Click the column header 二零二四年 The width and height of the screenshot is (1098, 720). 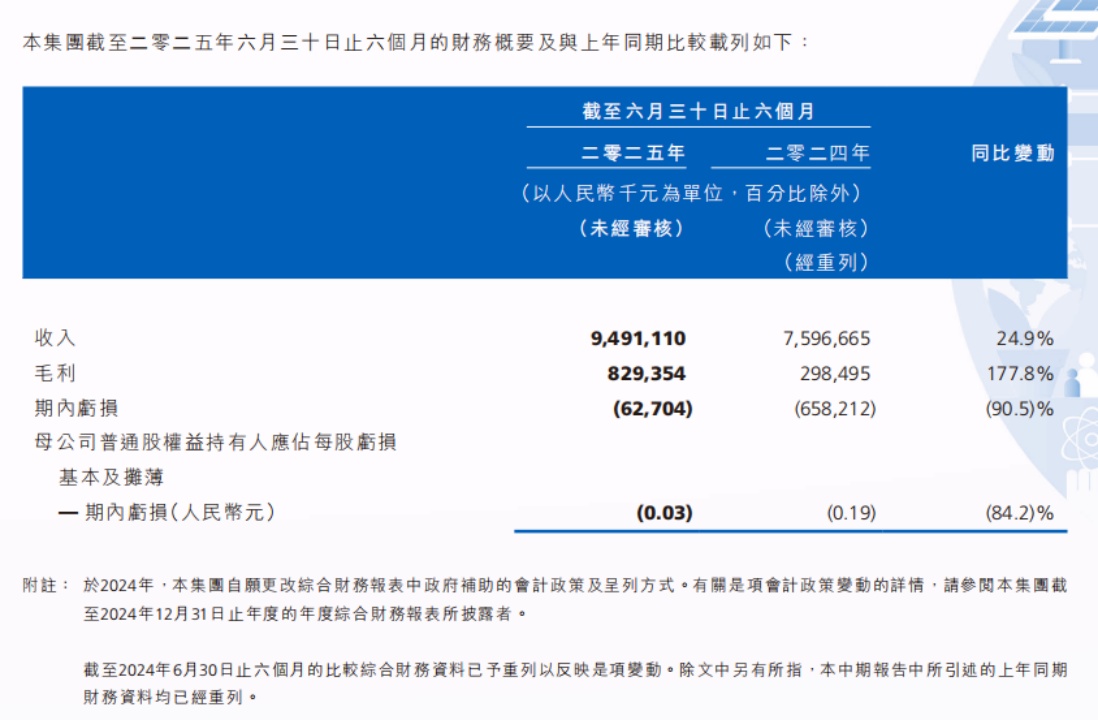pos(817,153)
